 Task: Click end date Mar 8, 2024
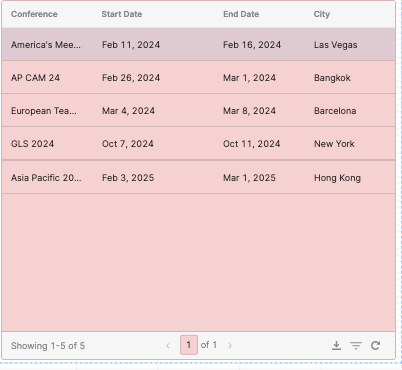[x=249, y=111]
